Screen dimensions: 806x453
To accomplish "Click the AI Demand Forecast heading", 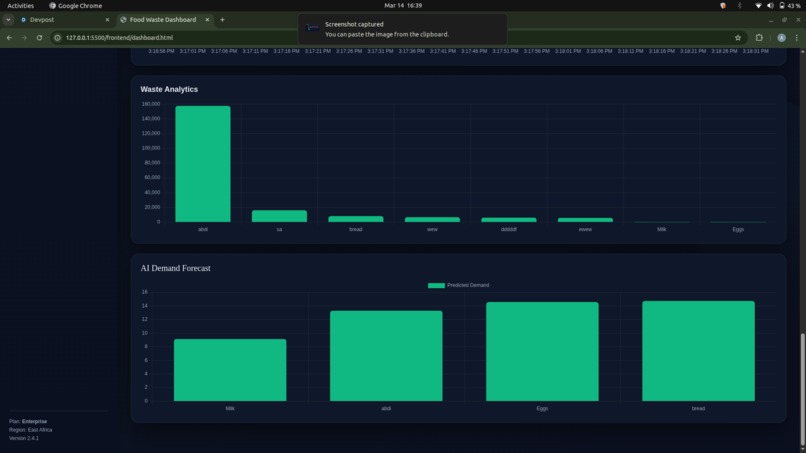I will [175, 268].
